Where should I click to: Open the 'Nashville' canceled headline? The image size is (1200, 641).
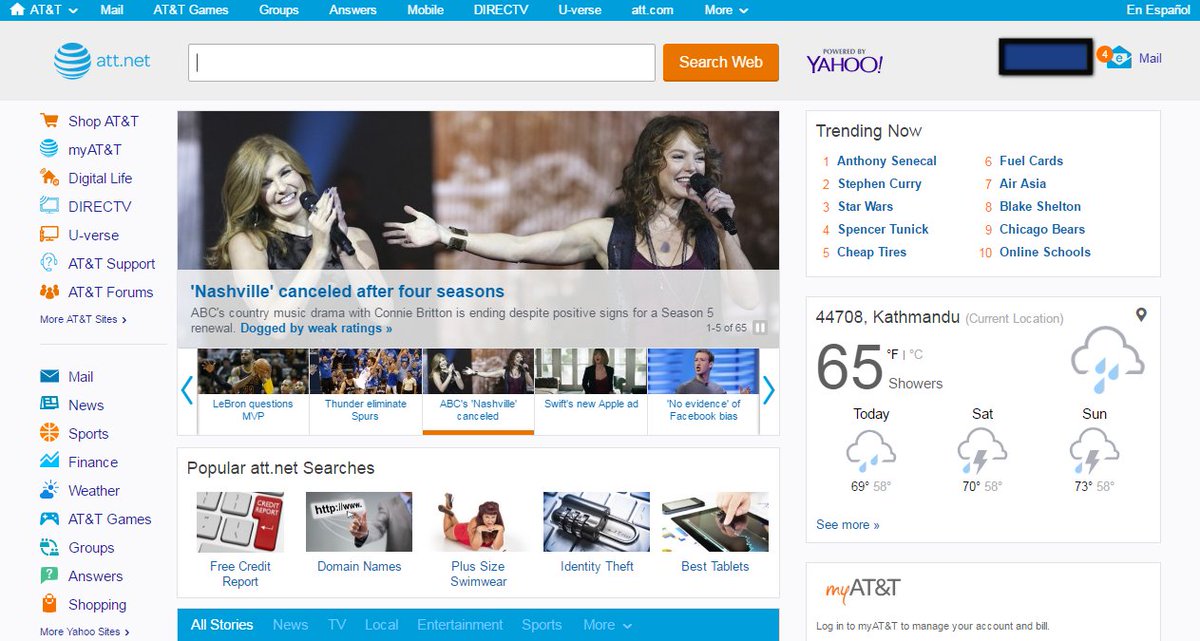pos(347,292)
